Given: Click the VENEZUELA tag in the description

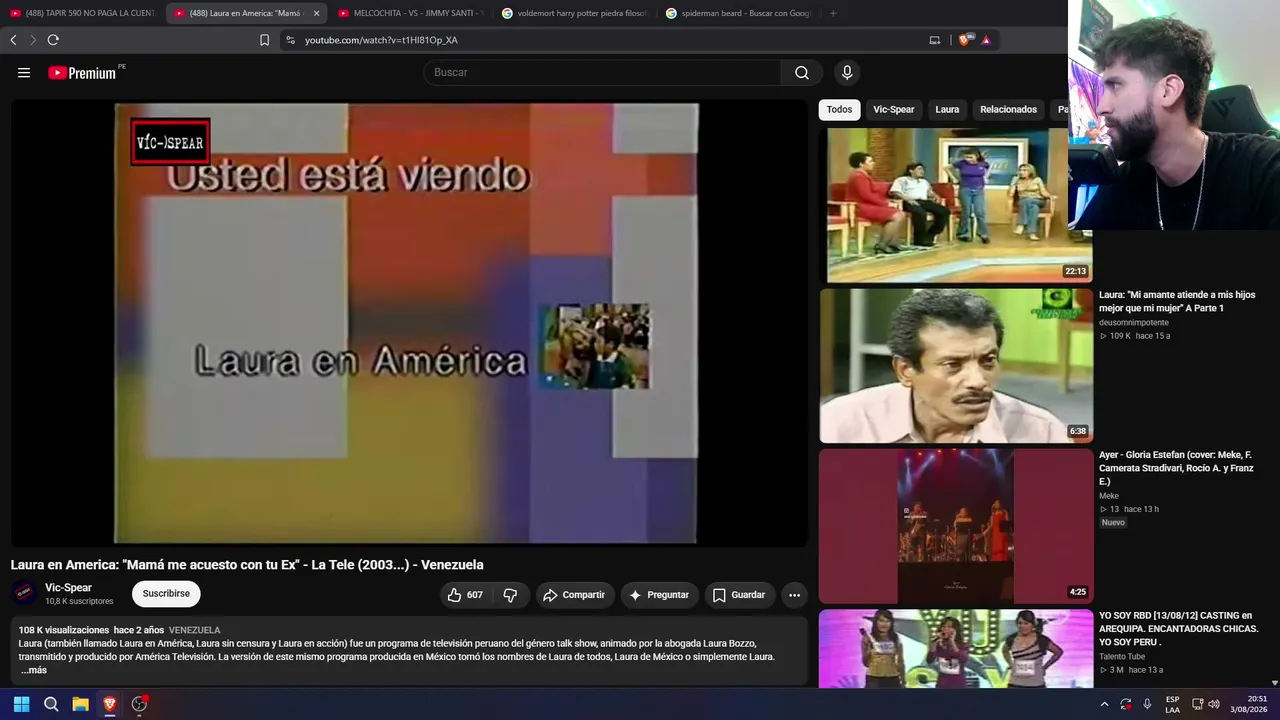Looking at the screenshot, I should (x=194, y=631).
